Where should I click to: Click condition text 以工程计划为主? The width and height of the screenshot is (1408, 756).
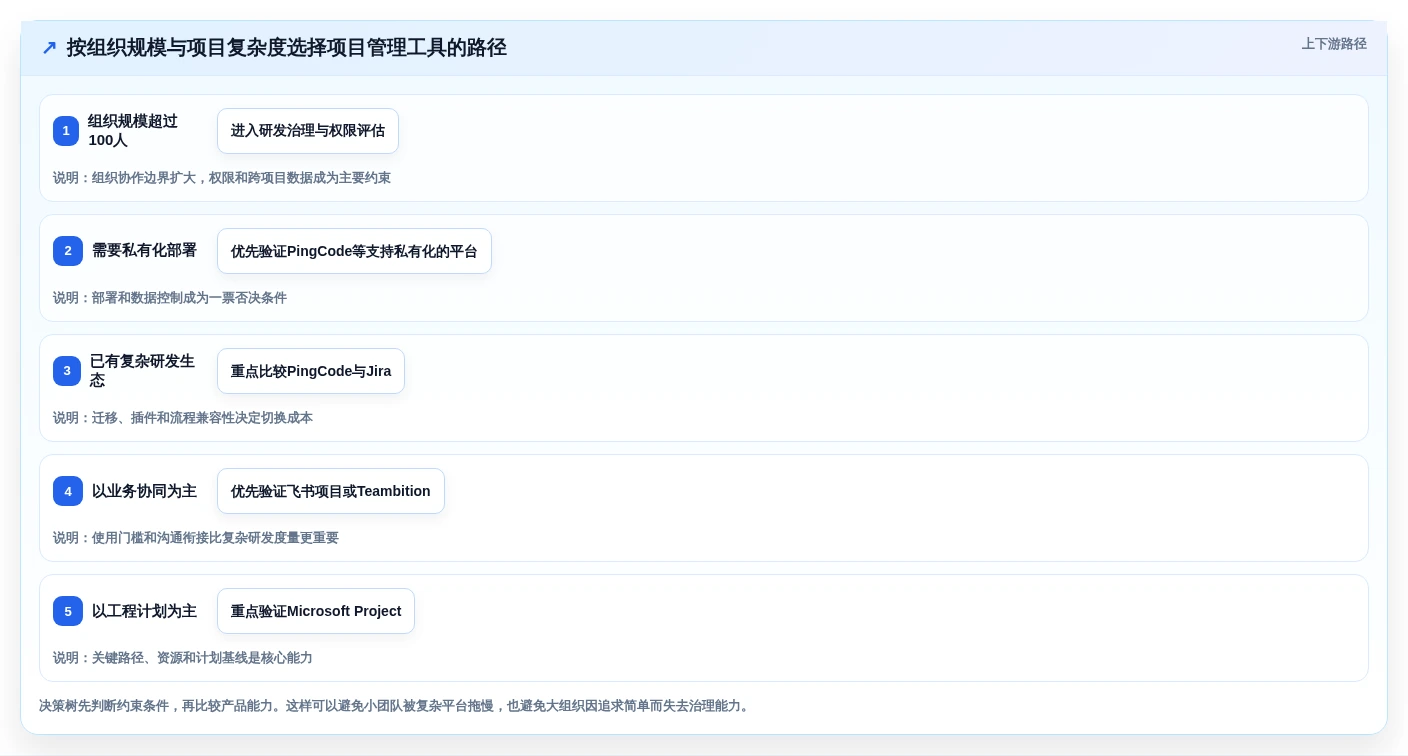tap(144, 611)
